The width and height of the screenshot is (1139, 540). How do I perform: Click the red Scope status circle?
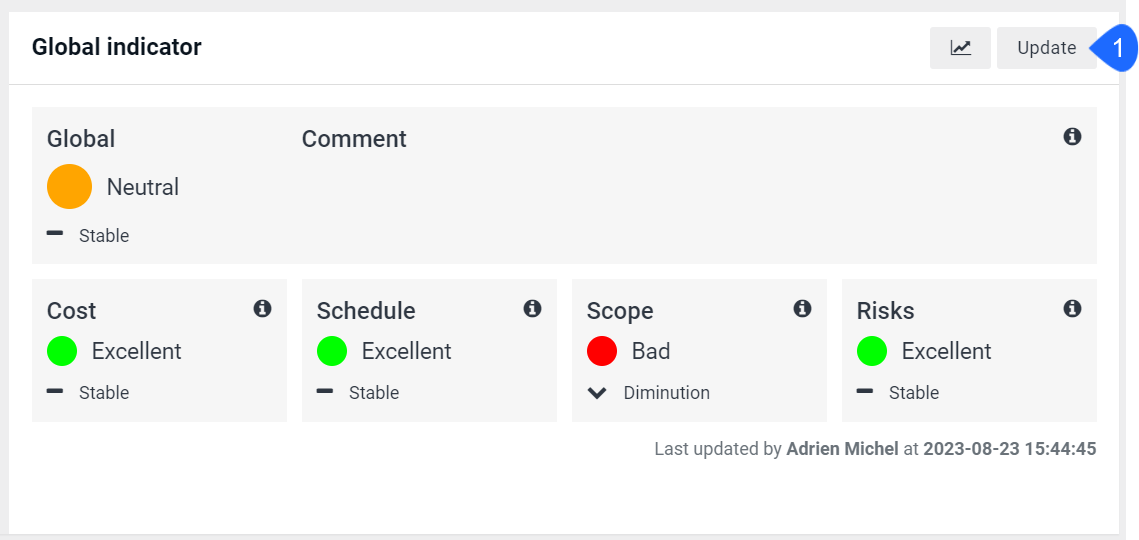602,351
